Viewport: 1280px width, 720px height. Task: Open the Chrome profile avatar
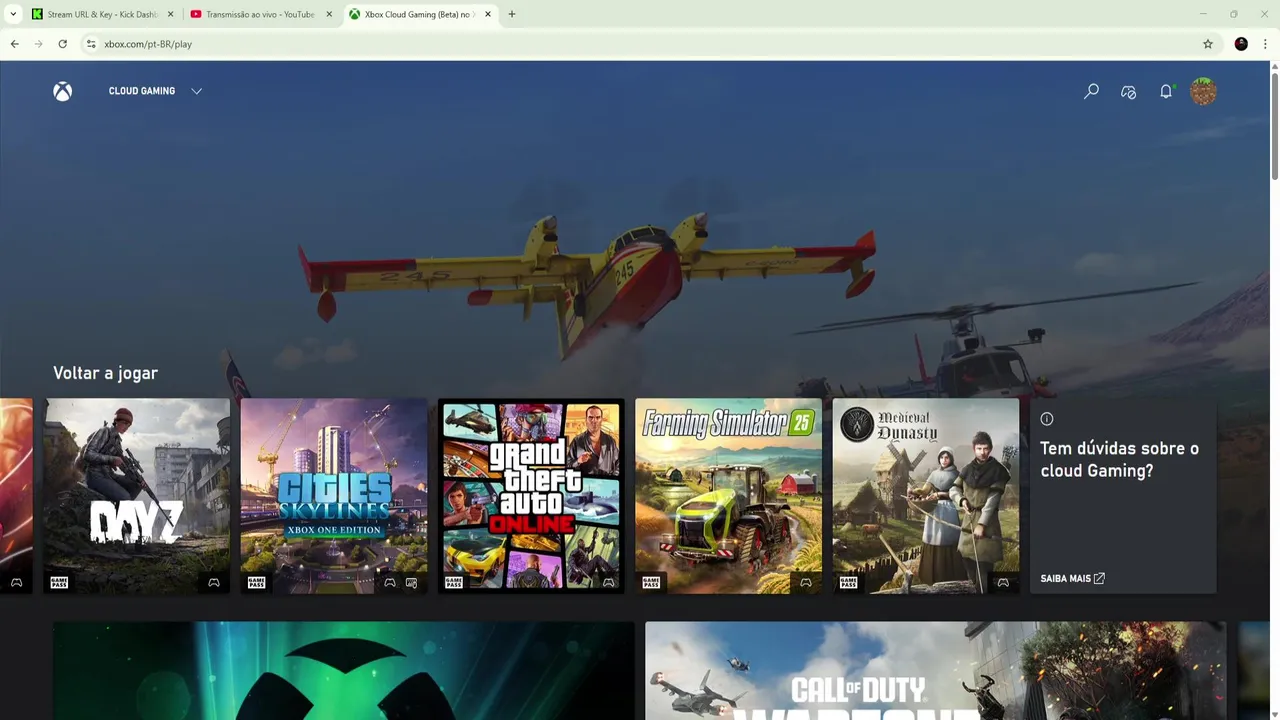point(1241,44)
